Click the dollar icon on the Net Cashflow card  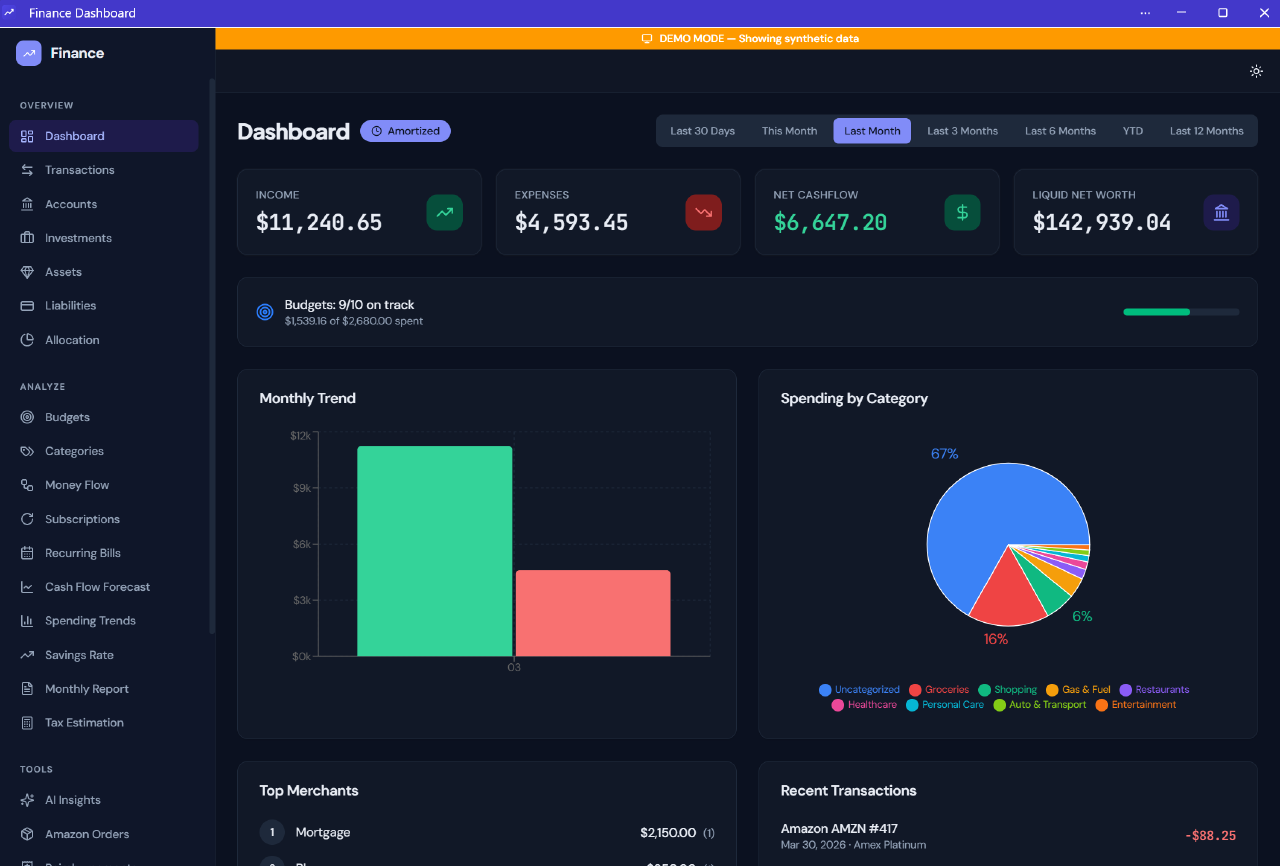pyautogui.click(x=961, y=212)
